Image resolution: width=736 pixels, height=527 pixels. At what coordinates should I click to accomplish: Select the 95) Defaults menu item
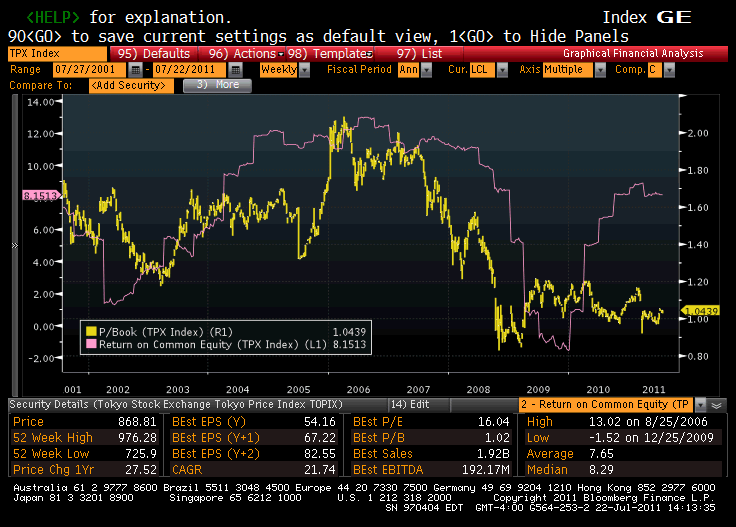154,53
